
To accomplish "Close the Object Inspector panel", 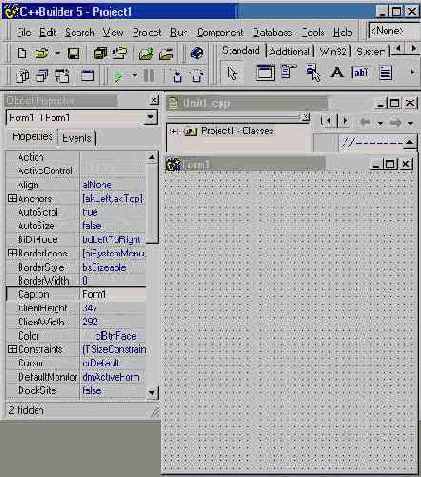I will tap(154, 100).
